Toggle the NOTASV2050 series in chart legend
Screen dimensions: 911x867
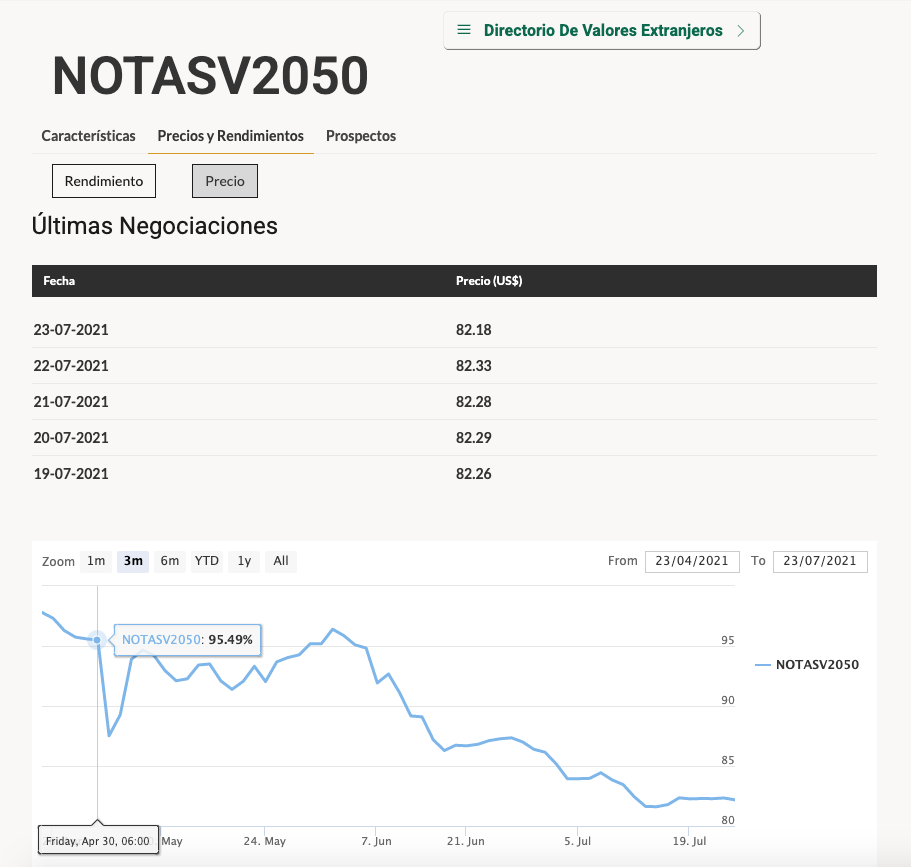pos(817,664)
